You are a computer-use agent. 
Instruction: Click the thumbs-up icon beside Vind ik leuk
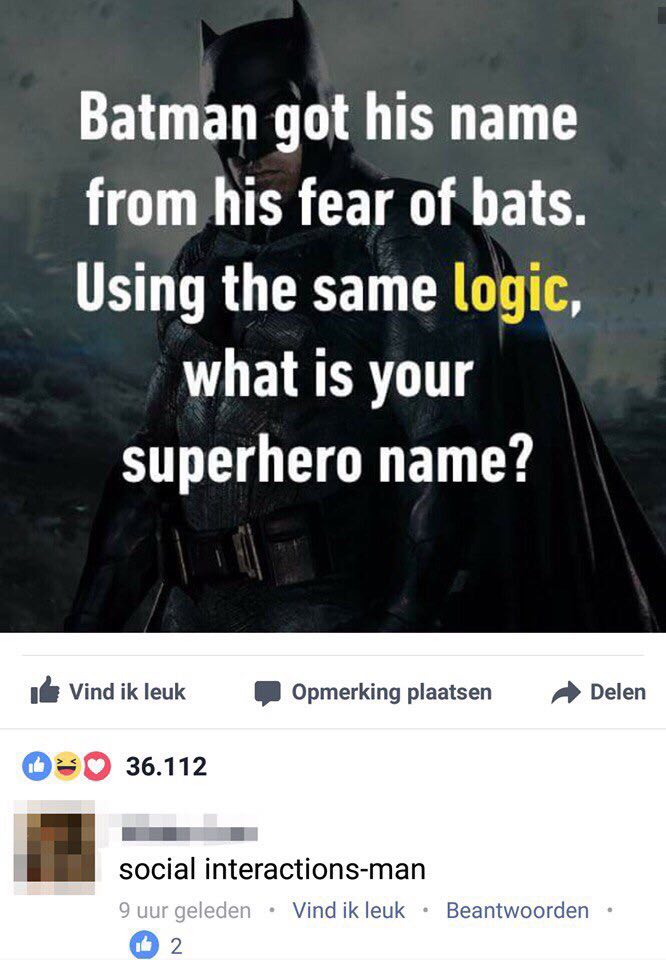point(45,691)
